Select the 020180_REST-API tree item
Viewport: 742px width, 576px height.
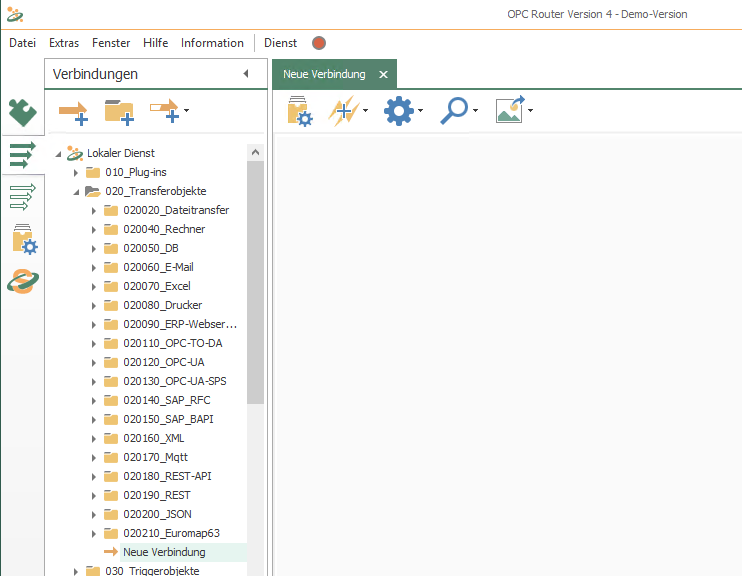point(167,476)
